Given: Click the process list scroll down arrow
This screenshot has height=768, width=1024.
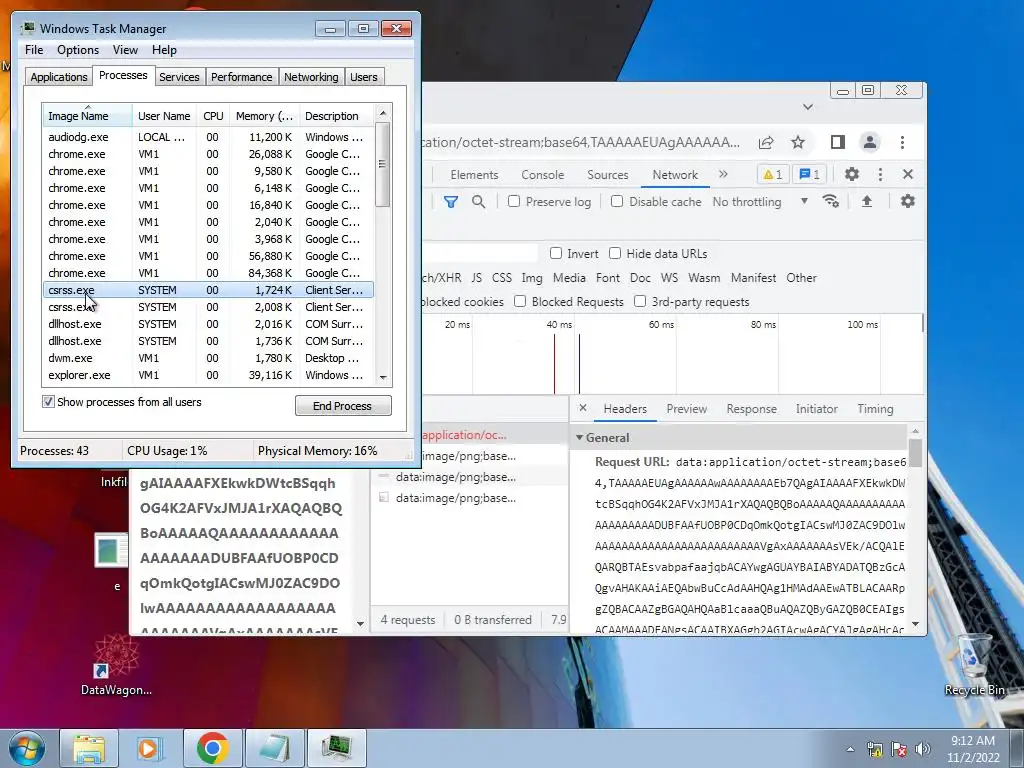Looking at the screenshot, I should [383, 377].
